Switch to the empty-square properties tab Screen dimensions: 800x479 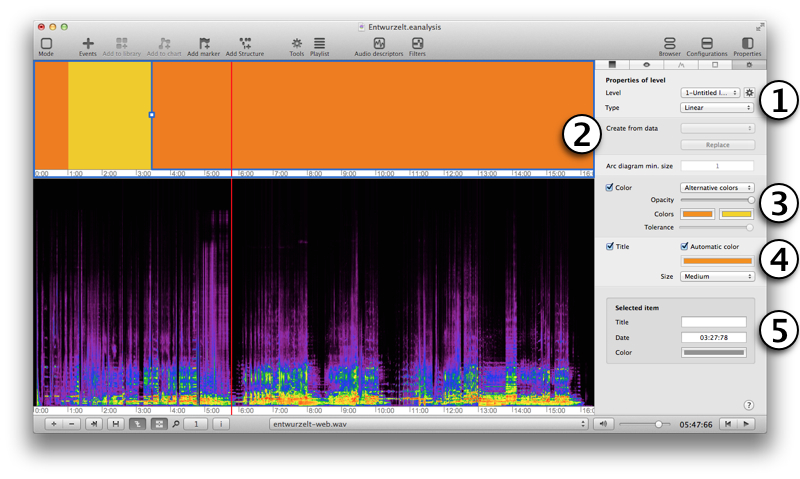click(x=715, y=65)
